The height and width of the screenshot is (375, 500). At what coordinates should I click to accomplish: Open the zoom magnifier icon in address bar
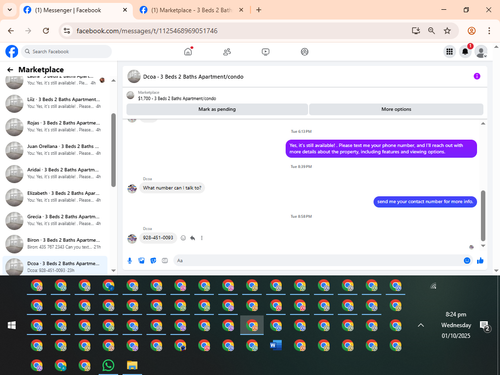[x=431, y=31]
